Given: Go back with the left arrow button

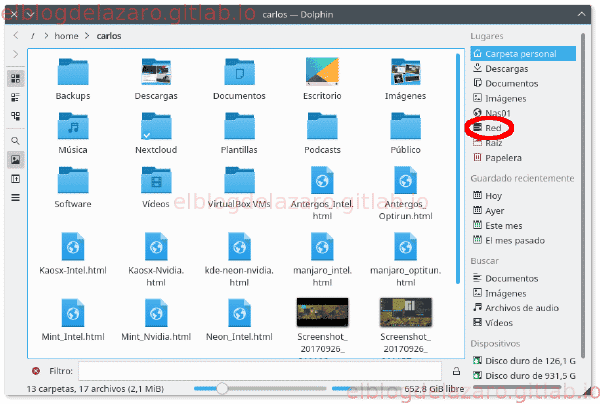Looking at the screenshot, I should [x=16, y=36].
